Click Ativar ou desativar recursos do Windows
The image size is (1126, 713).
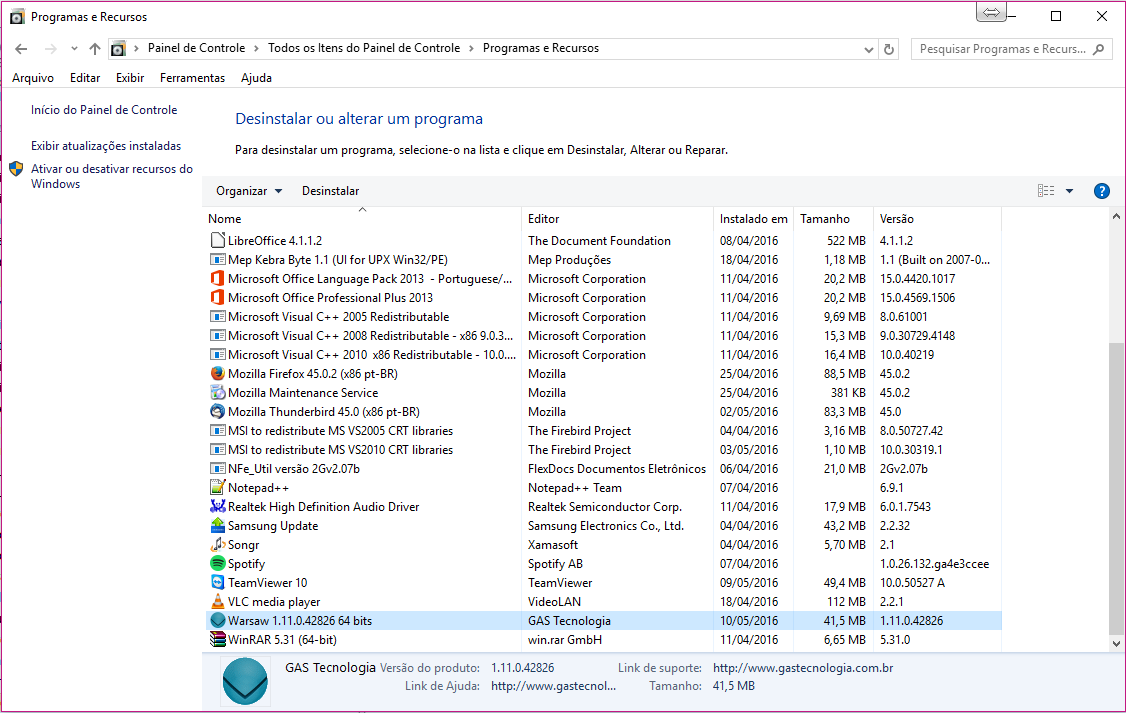[111, 176]
